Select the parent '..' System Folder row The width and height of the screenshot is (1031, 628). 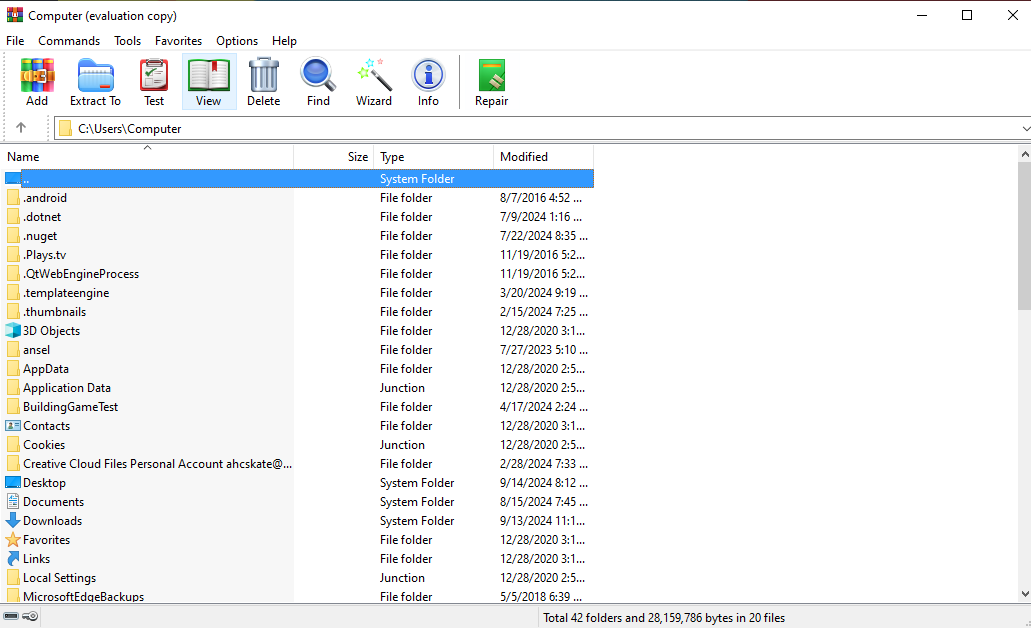click(299, 178)
